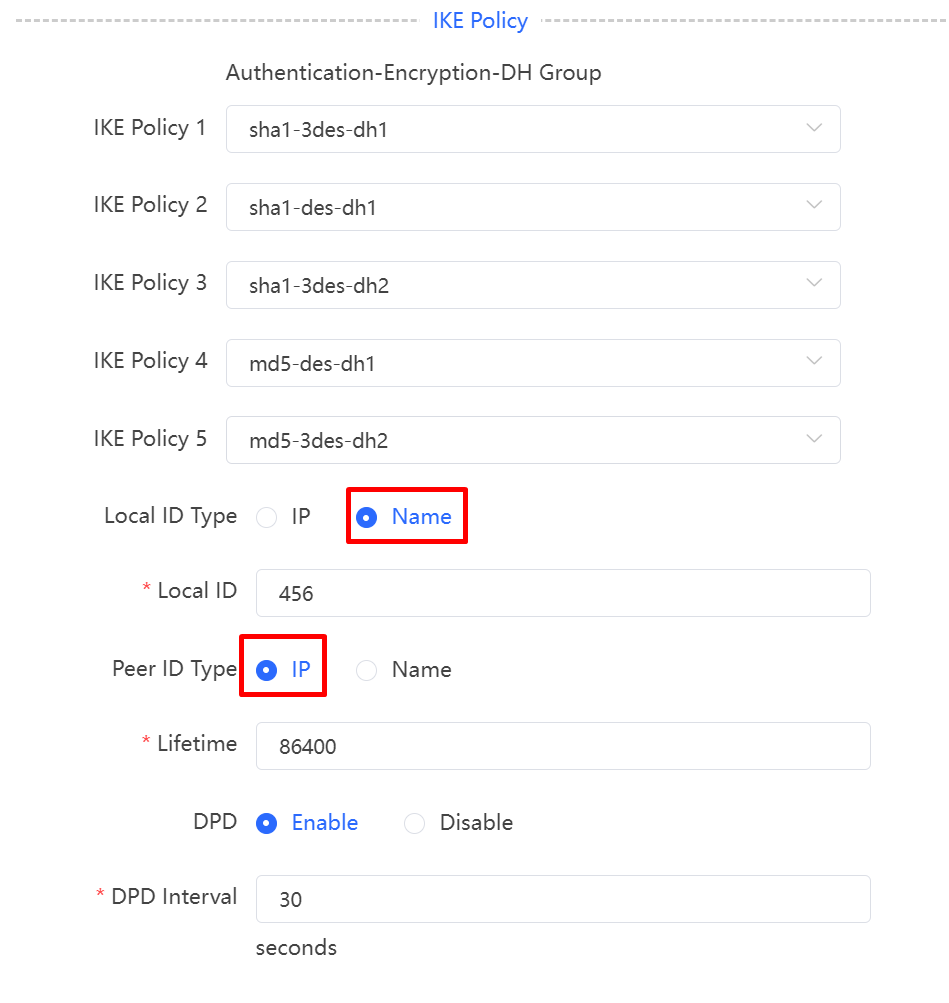The height and width of the screenshot is (1003, 949).
Task: Open the sha1-3des-dh2 selection box
Action: 533,285
